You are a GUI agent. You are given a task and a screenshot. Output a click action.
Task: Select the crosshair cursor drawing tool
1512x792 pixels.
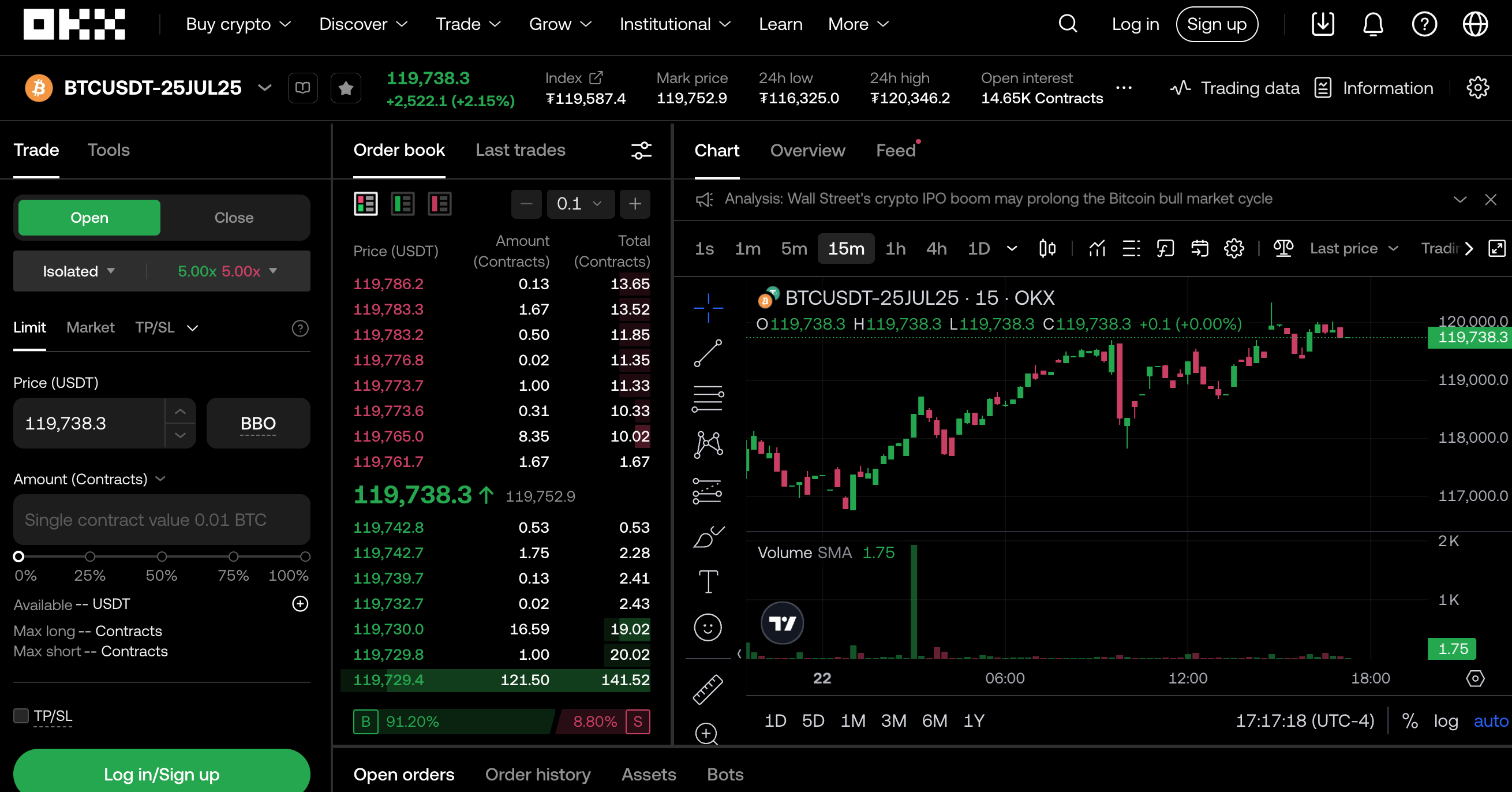click(x=708, y=308)
